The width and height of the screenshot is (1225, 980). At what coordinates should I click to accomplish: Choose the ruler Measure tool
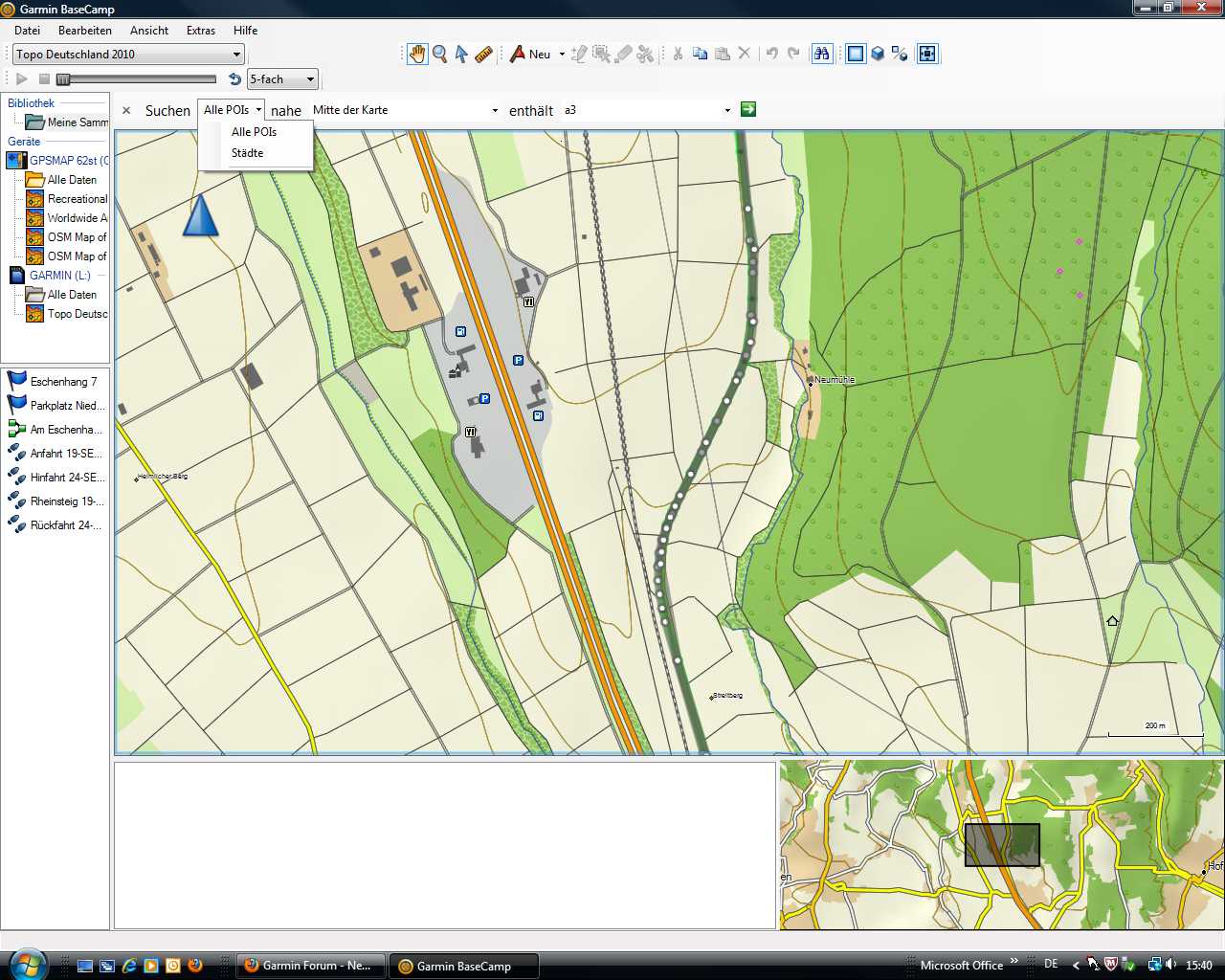point(483,54)
